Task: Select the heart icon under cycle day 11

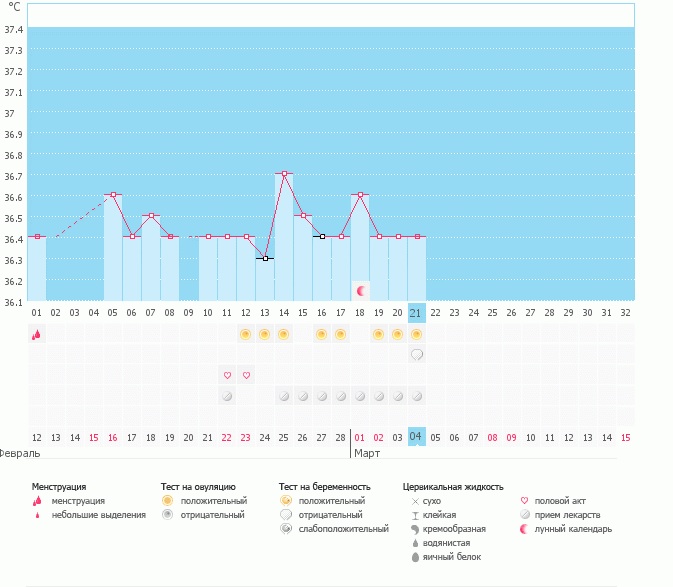Action: (x=227, y=375)
